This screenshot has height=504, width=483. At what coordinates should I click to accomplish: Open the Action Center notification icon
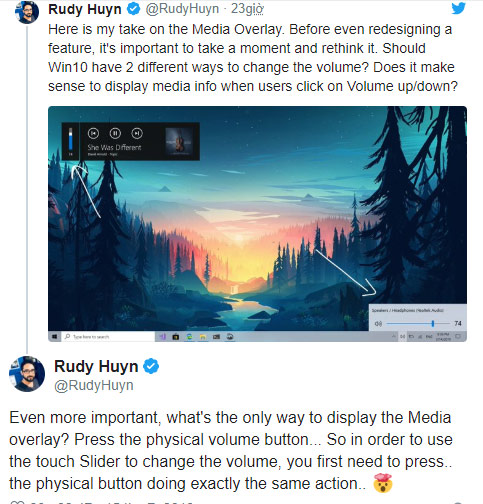tap(458, 336)
